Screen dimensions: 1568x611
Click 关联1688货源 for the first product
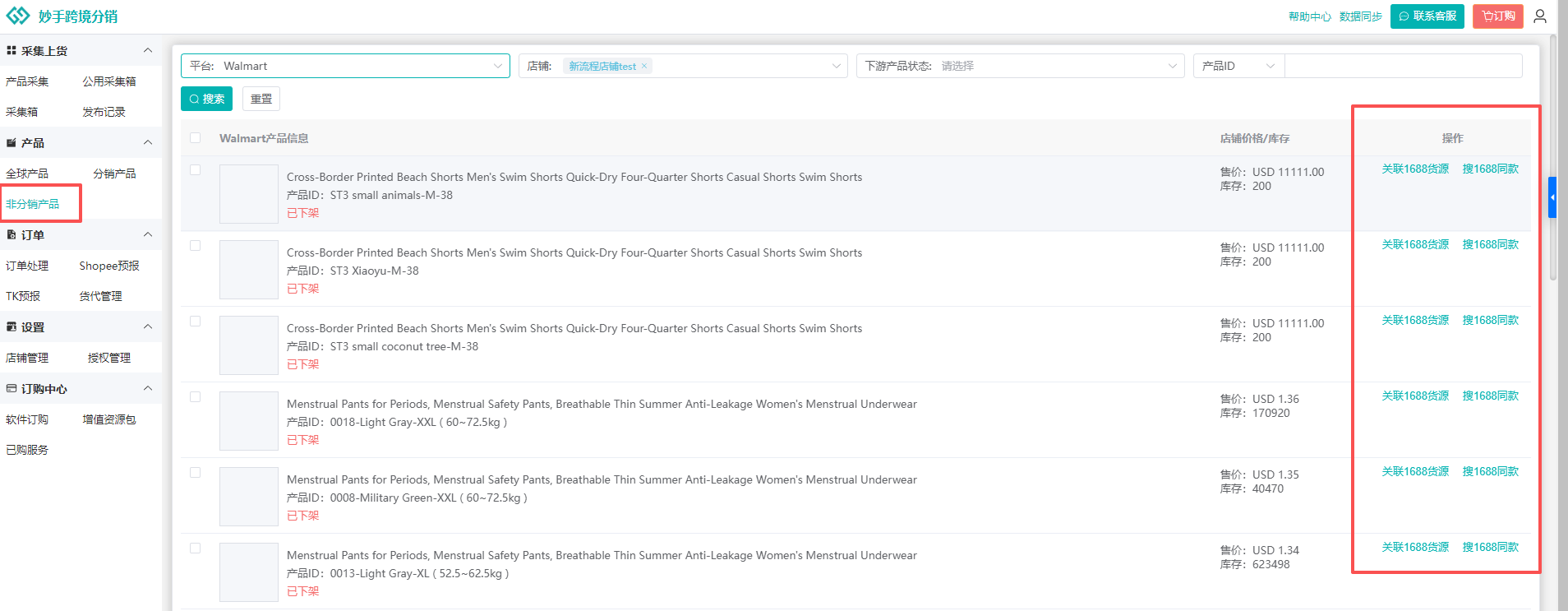pyautogui.click(x=1414, y=169)
